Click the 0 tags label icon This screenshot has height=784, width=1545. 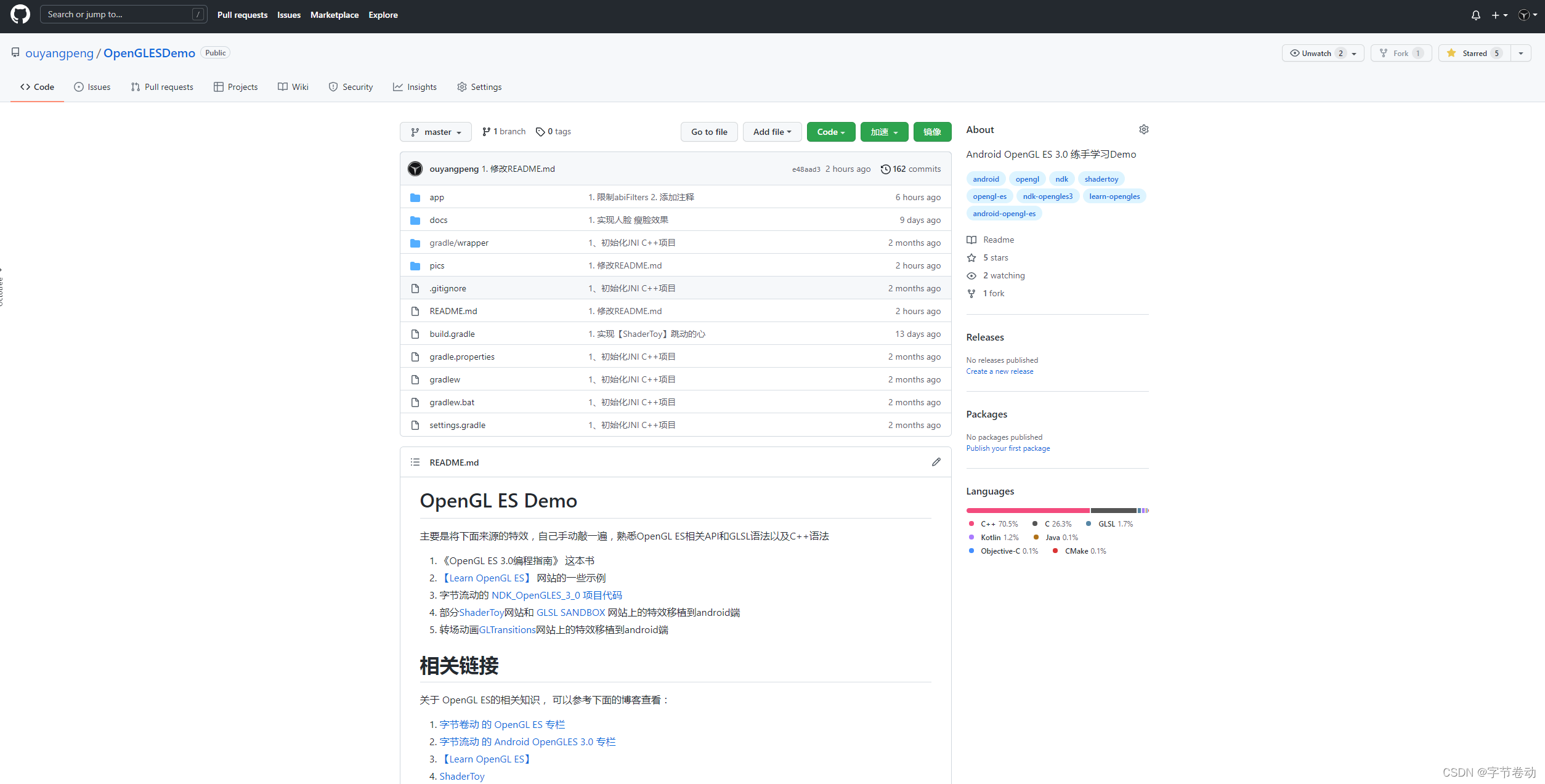point(540,132)
